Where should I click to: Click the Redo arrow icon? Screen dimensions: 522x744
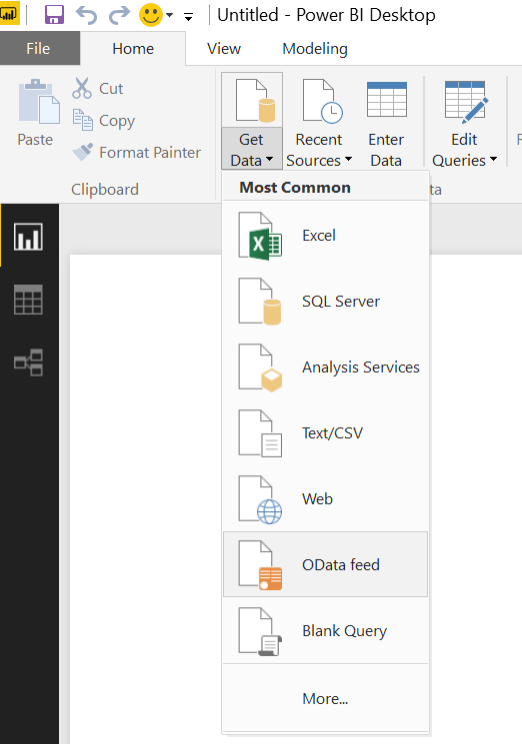click(x=119, y=15)
